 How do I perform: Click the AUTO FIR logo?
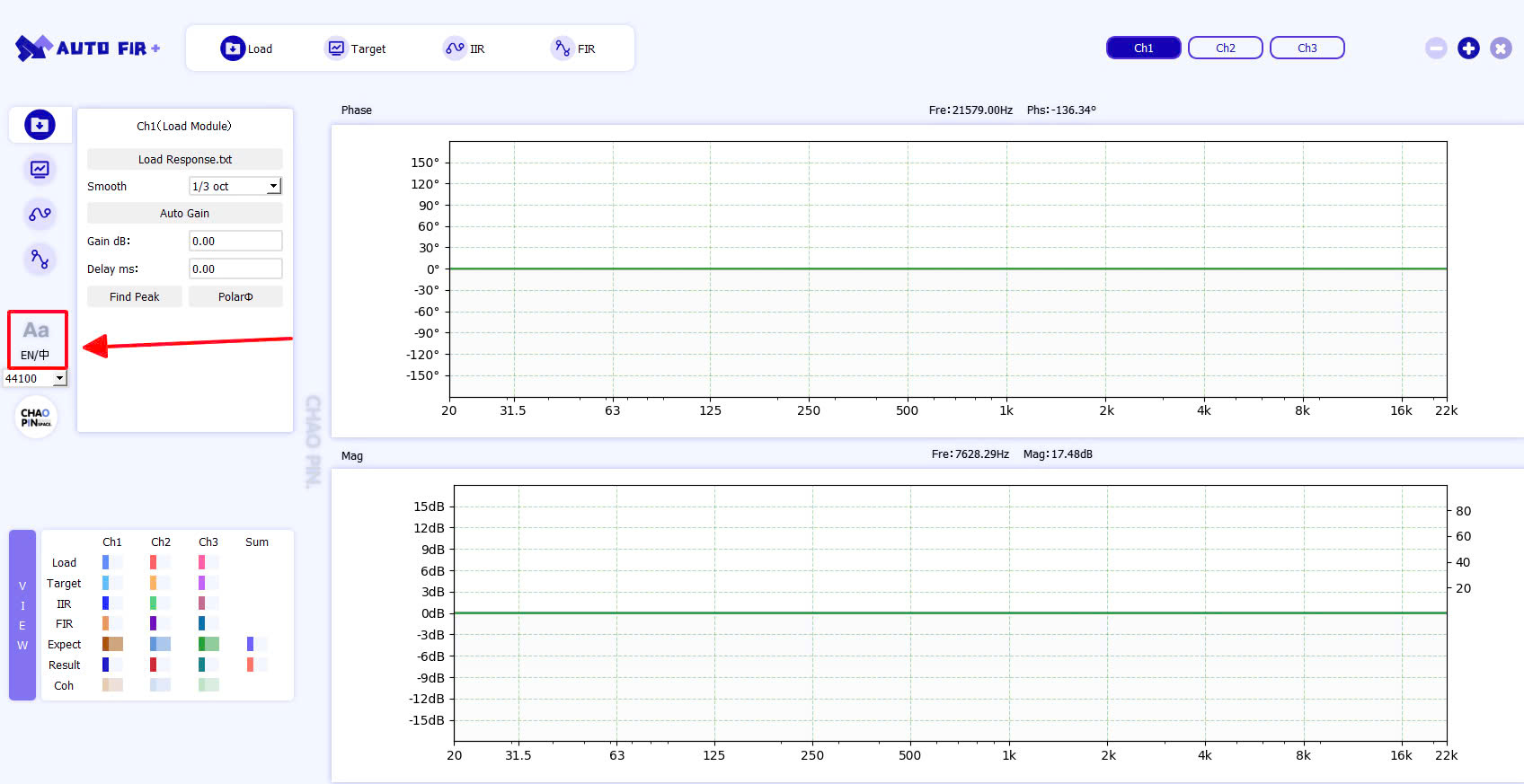coord(88,48)
